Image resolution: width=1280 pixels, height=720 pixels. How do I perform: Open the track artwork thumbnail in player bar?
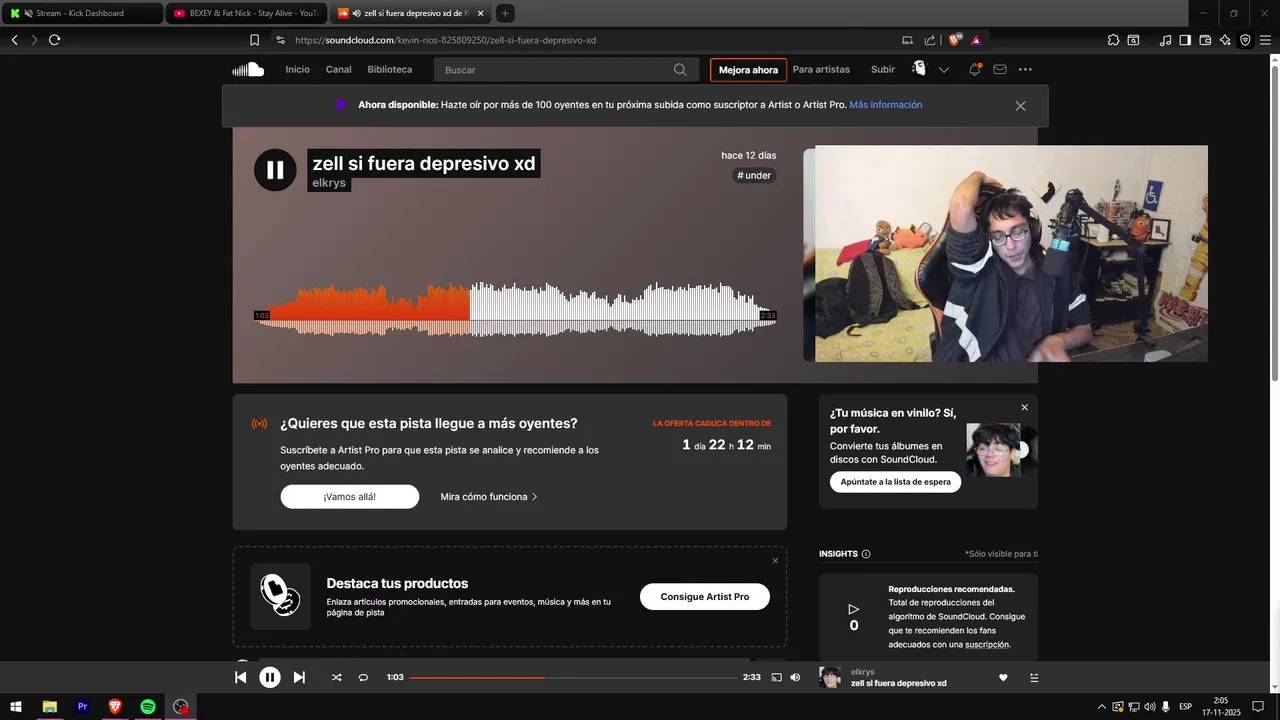(830, 677)
